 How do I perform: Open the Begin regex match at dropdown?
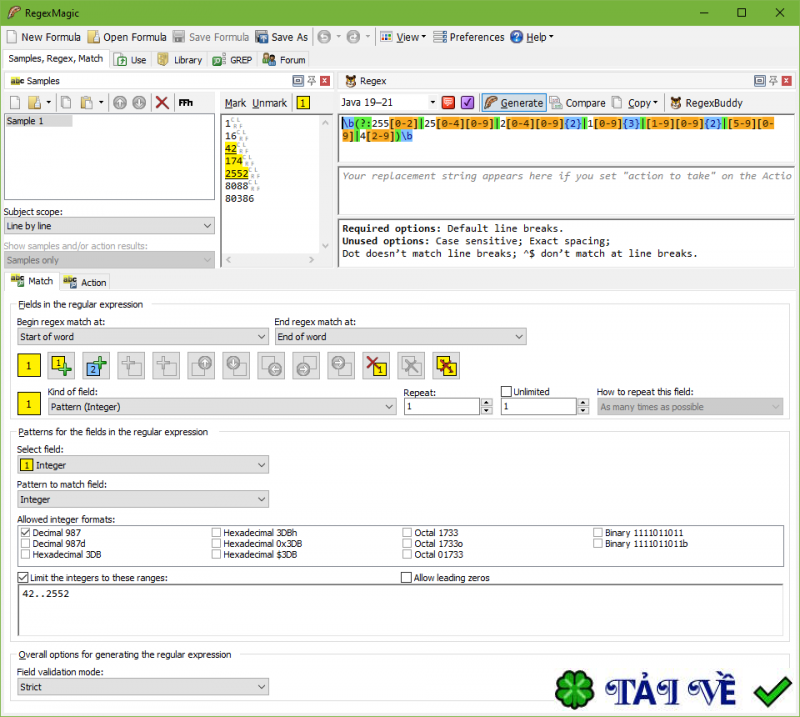tap(143, 336)
